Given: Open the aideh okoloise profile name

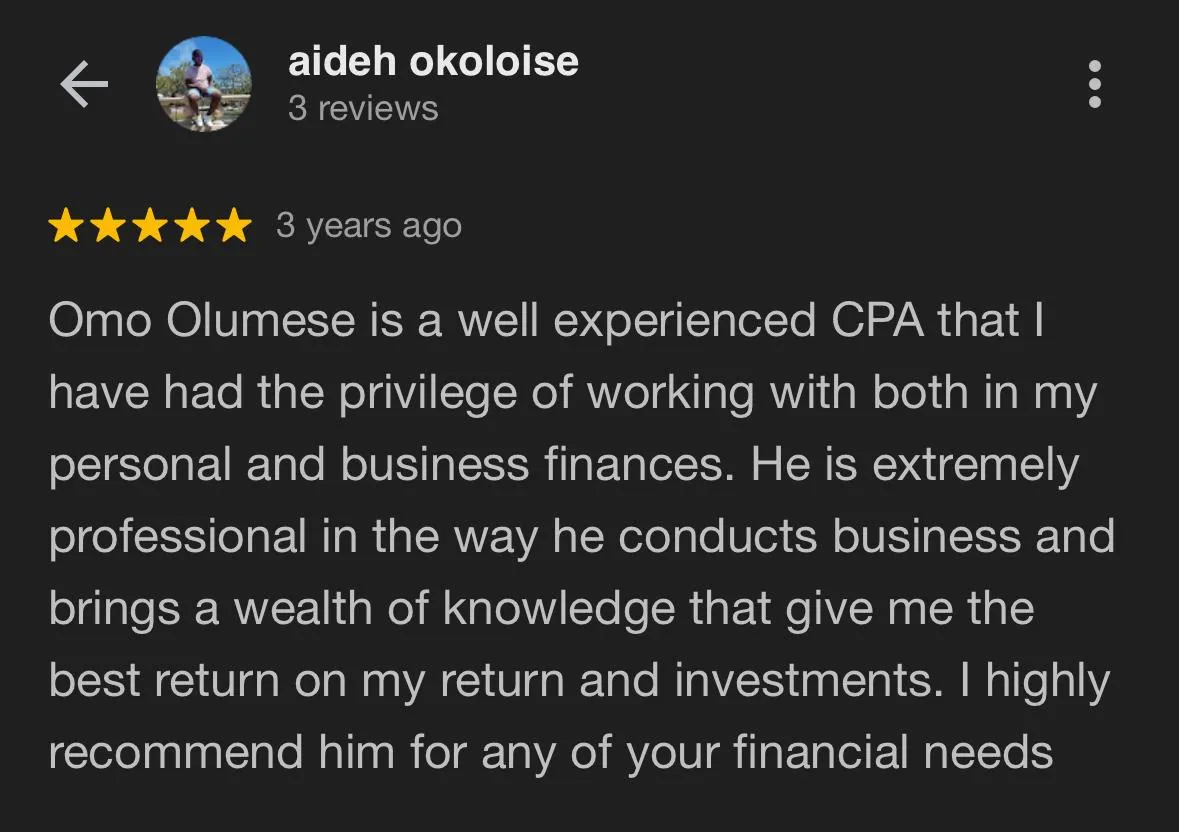Looking at the screenshot, I should point(433,61).
